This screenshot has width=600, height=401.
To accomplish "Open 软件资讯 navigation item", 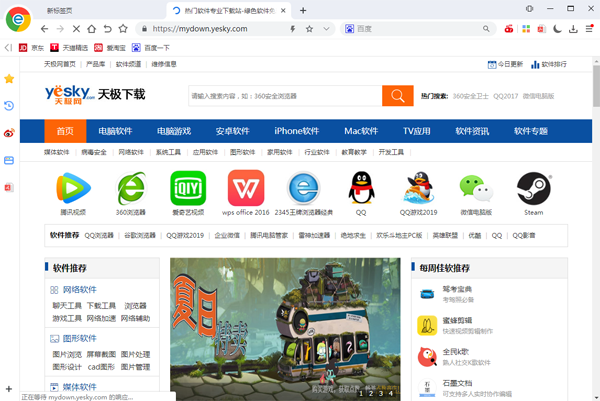I will [x=472, y=131].
